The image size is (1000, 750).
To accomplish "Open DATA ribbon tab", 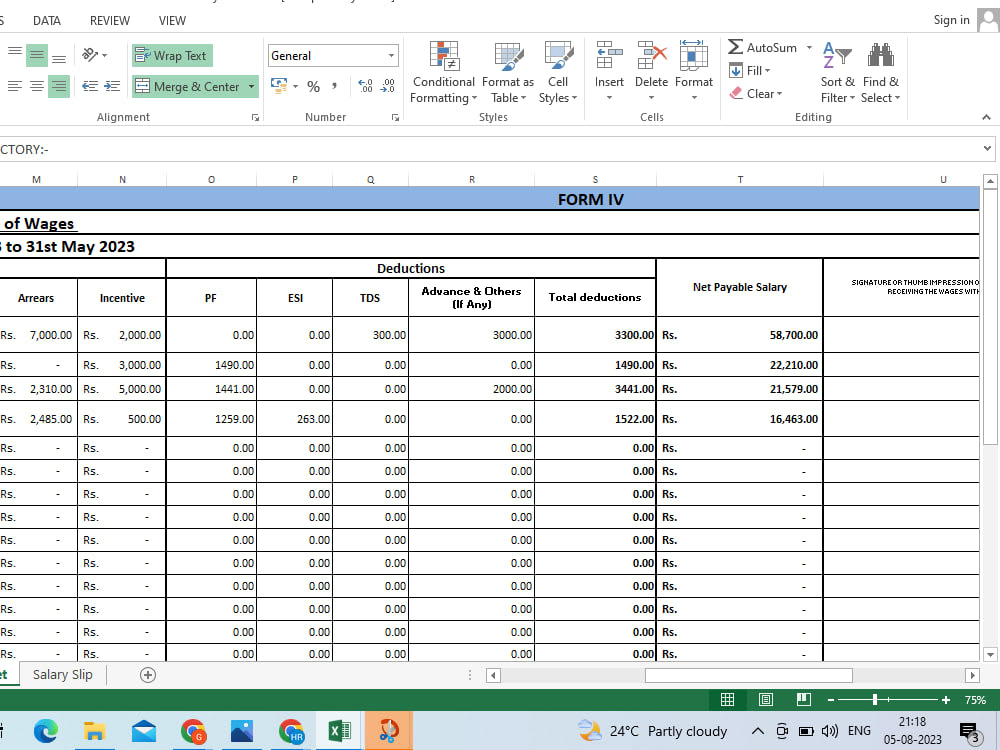I will (47, 20).
